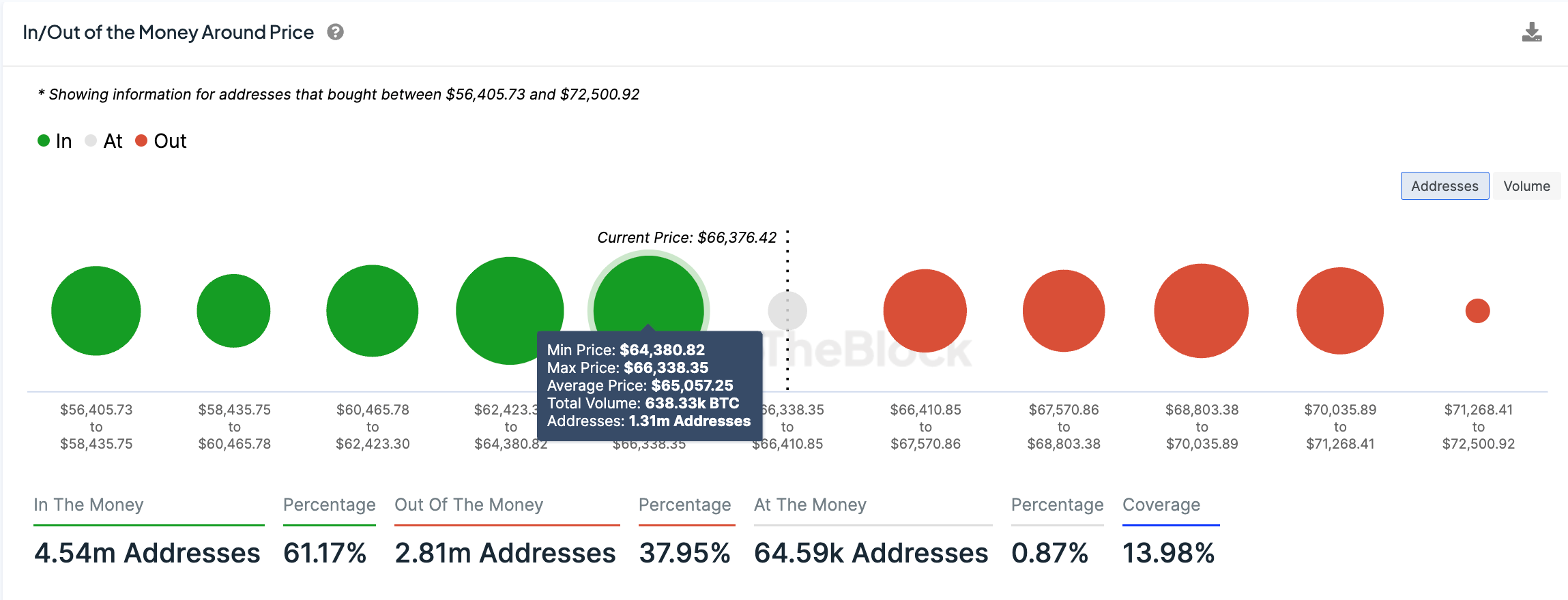Click the Out Of The Money heading
Viewport: 1568px width, 600px height.
pyautogui.click(x=469, y=505)
